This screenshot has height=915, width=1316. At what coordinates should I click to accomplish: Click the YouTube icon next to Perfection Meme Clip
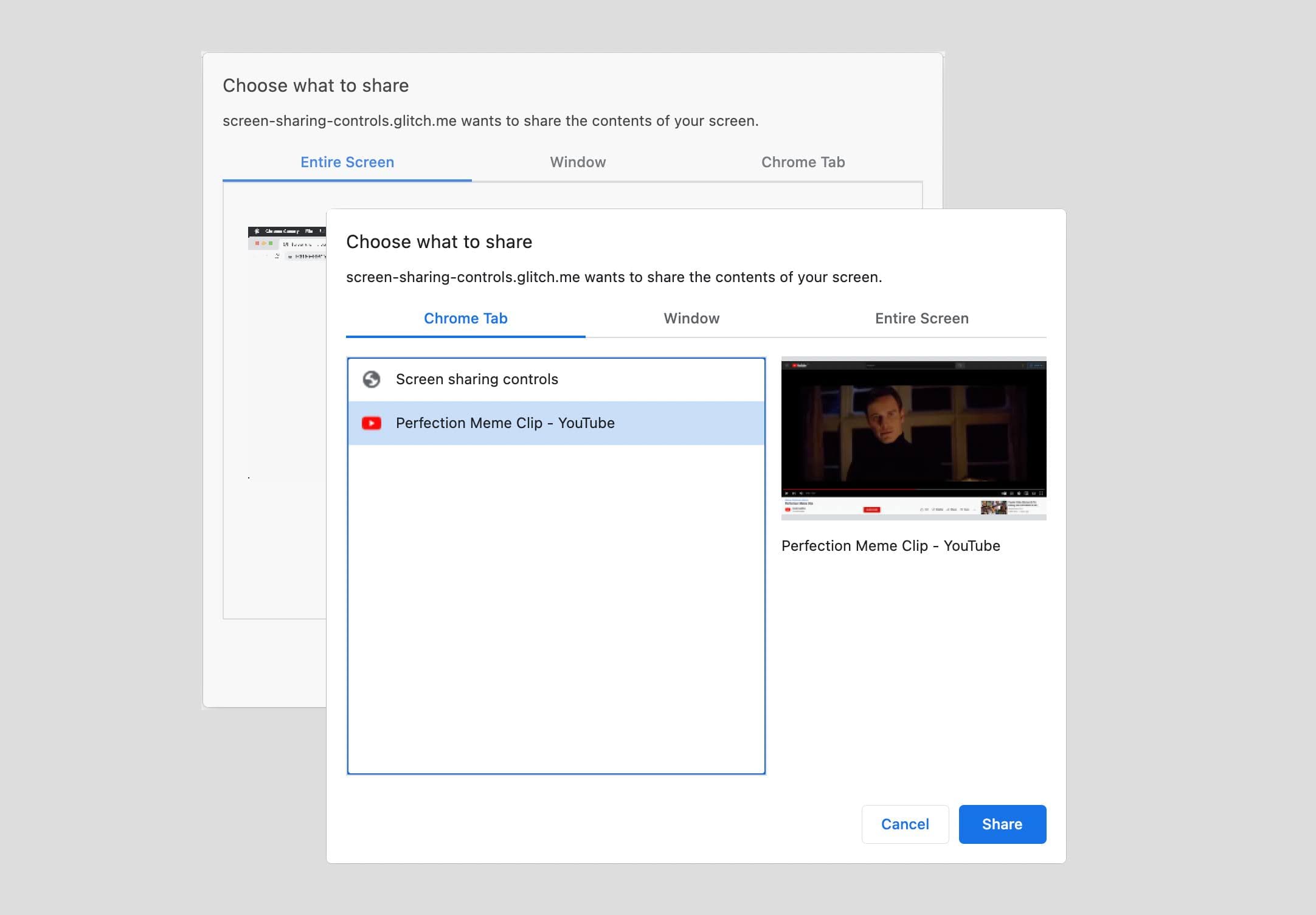371,423
